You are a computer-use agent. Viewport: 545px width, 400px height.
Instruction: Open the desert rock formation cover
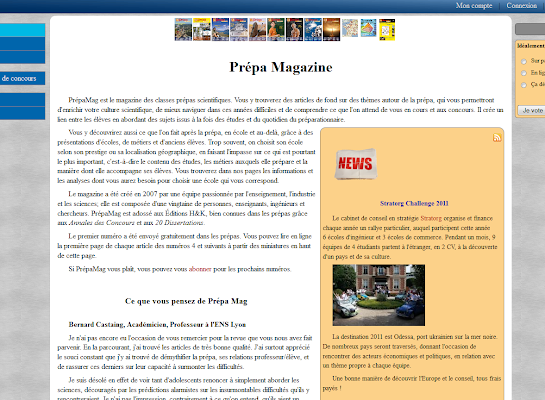(257, 30)
